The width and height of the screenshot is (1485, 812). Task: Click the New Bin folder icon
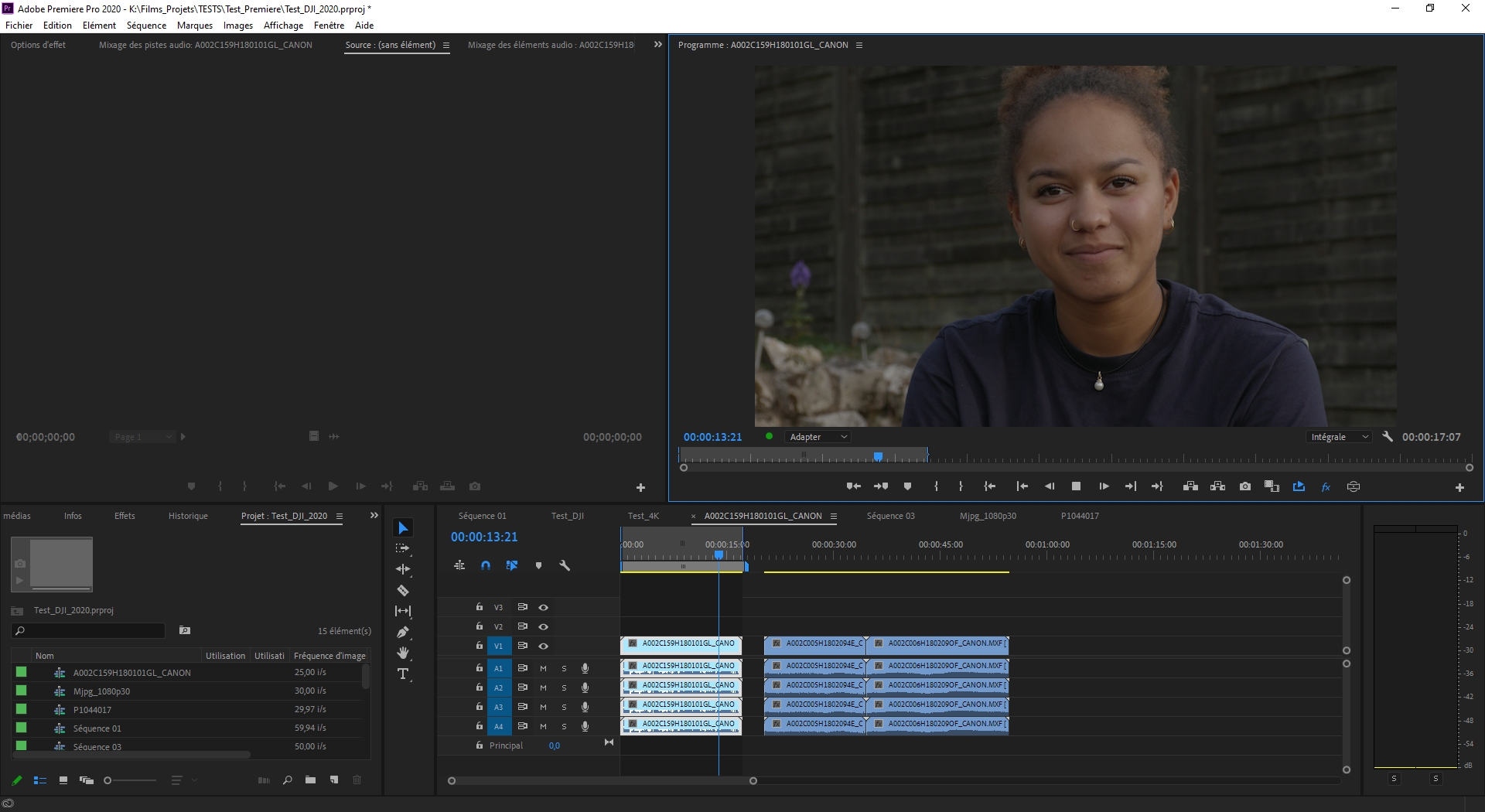pos(310,780)
